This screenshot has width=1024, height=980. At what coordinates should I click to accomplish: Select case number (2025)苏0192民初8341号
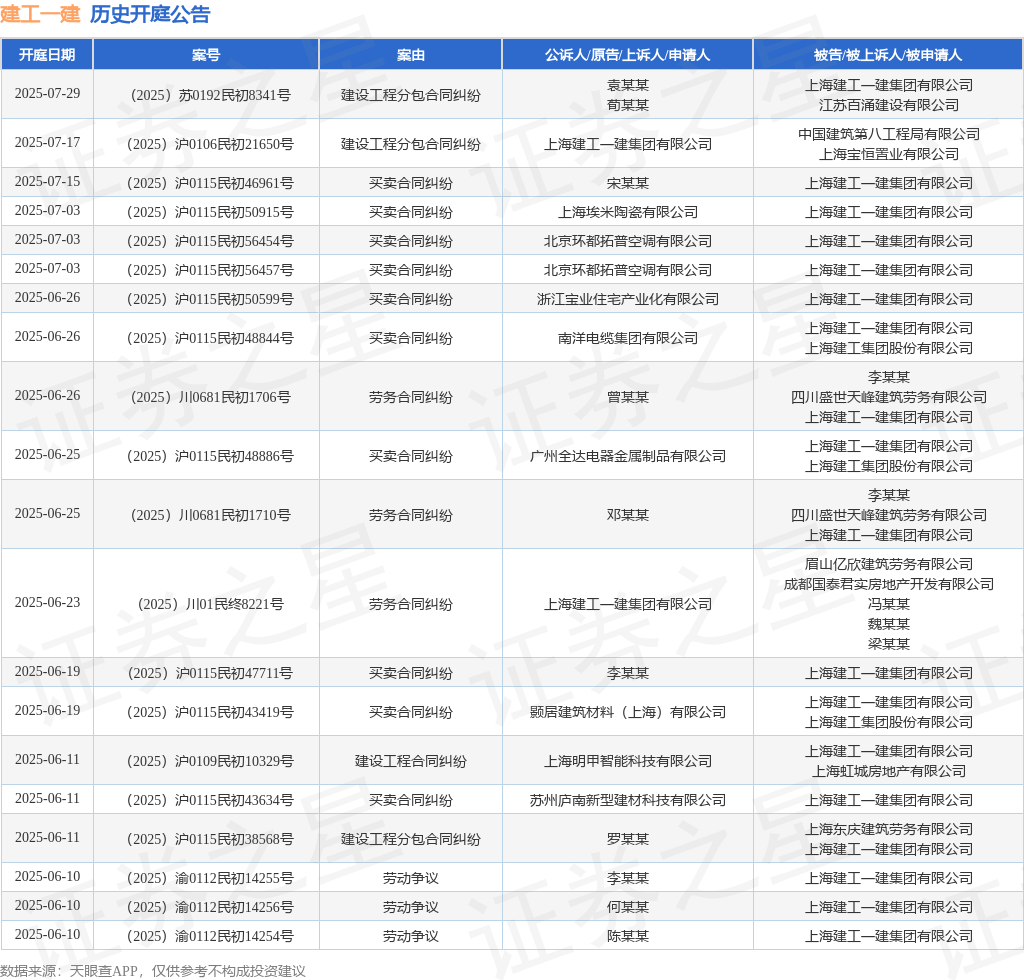[x=210, y=95]
